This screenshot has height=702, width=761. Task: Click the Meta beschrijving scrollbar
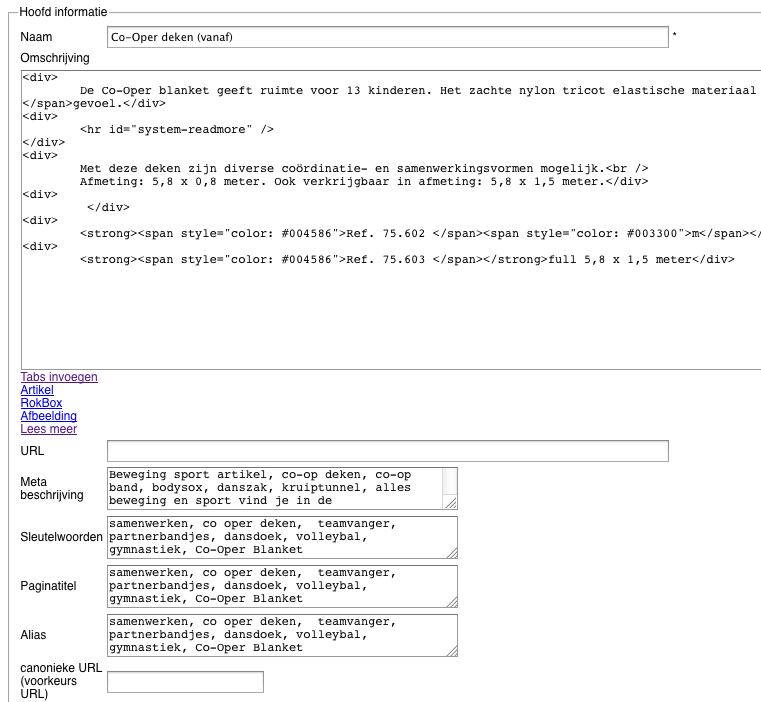450,483
